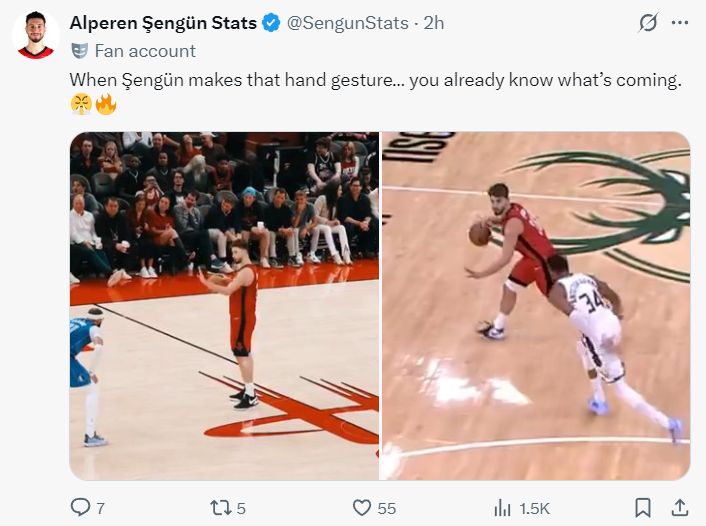Image resolution: width=706 pixels, height=526 pixels.
Task: Open the Alperen Şengün Stats avatar
Action: [35, 35]
